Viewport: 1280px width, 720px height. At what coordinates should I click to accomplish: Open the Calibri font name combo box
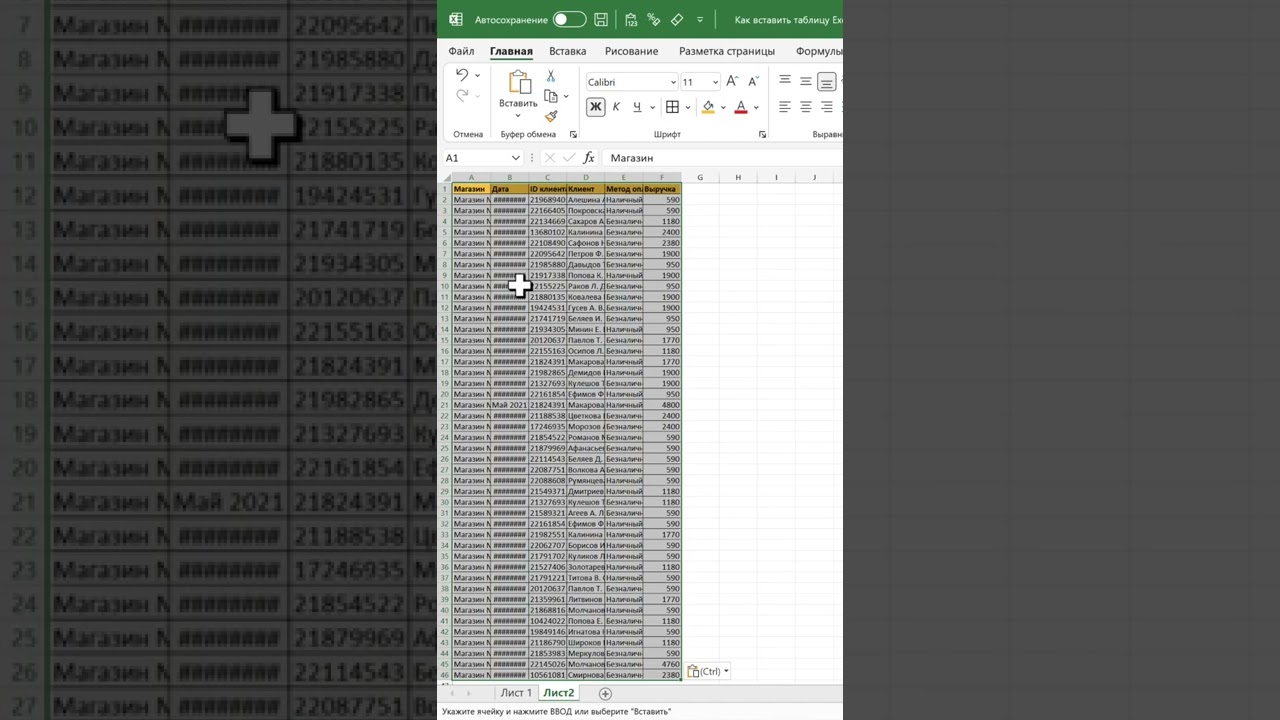632,82
